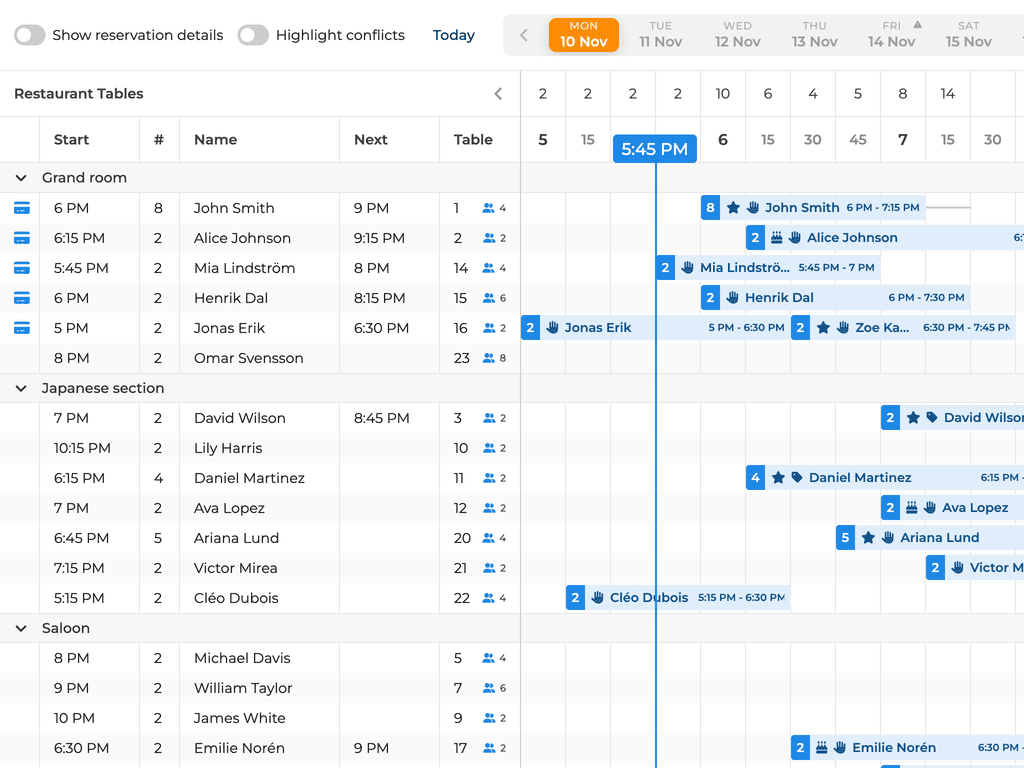Click the birthday cake icon on Alice Johnson's bar
This screenshot has height=768, width=1024.
click(x=777, y=238)
